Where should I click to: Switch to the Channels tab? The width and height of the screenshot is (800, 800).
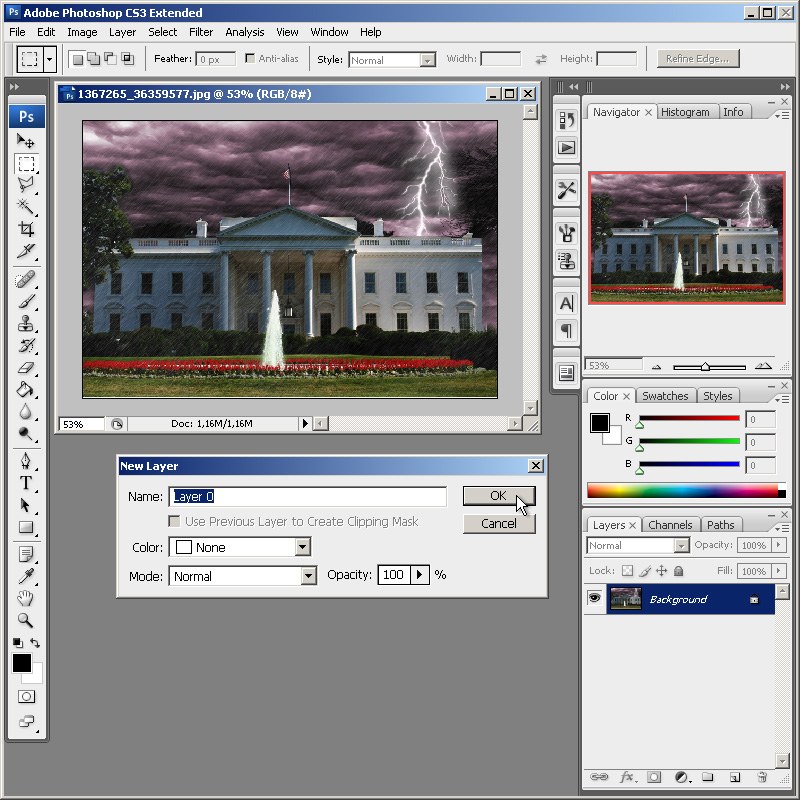tap(670, 525)
